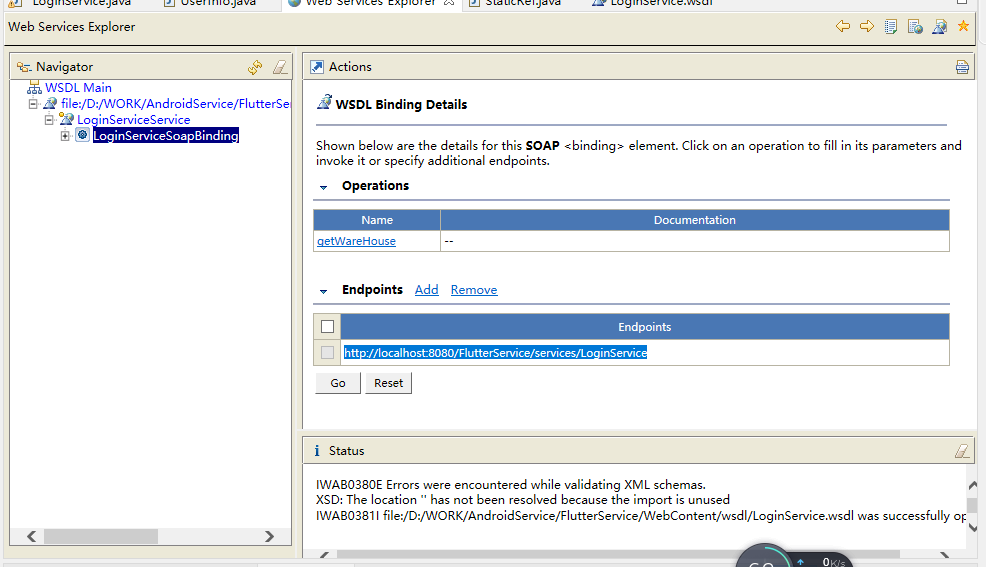Image resolution: width=986 pixels, height=567 pixels.
Task: Click the Documentation column header
Action: tap(695, 220)
